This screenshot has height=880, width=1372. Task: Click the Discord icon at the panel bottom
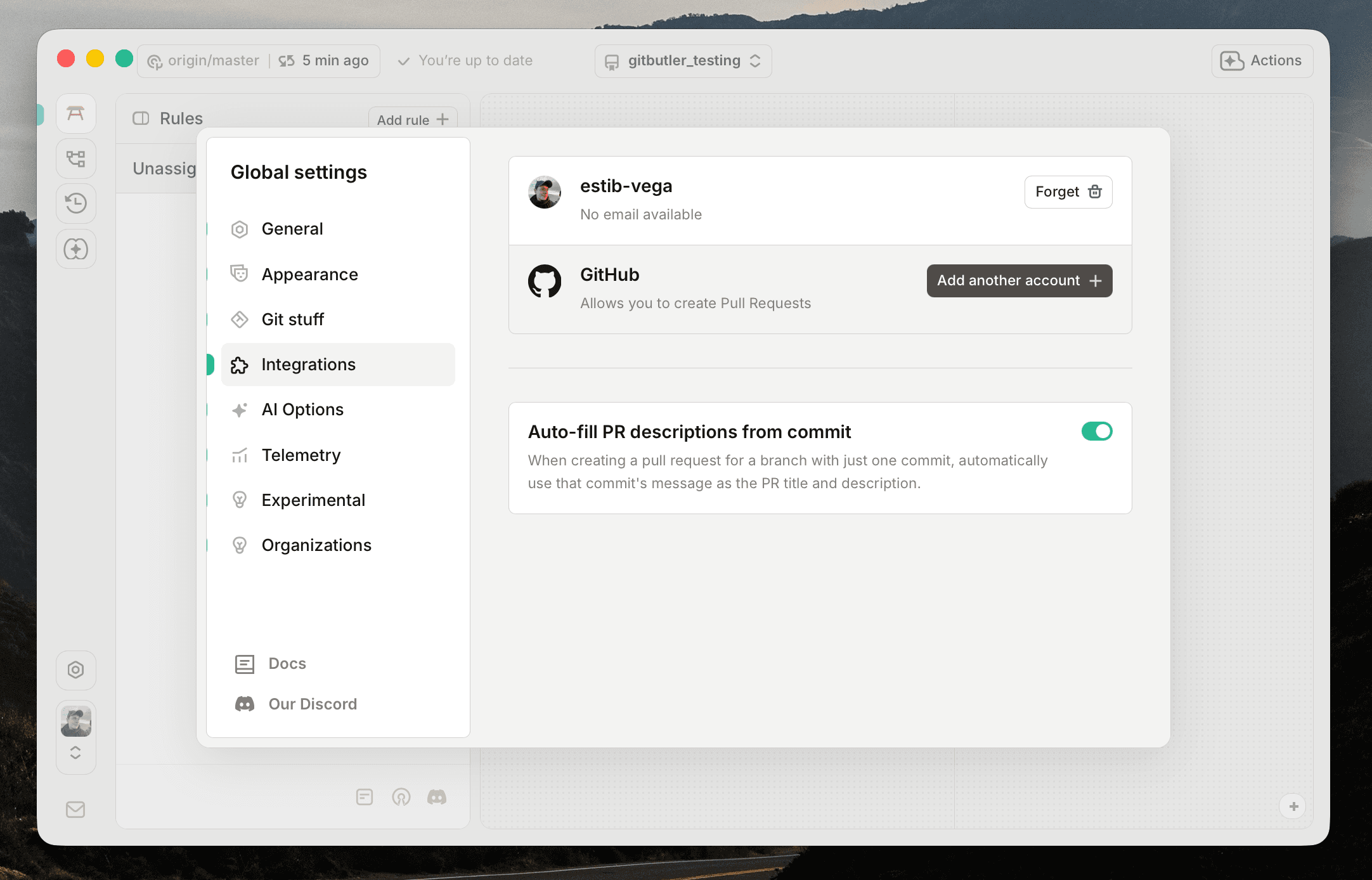pyautogui.click(x=438, y=797)
